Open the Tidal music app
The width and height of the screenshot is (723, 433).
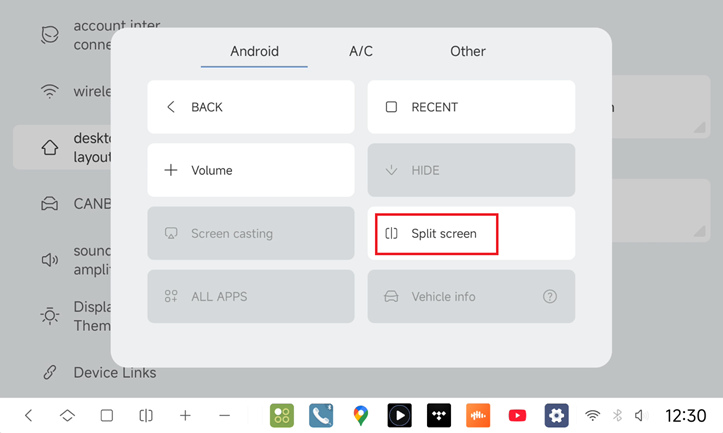coord(439,415)
